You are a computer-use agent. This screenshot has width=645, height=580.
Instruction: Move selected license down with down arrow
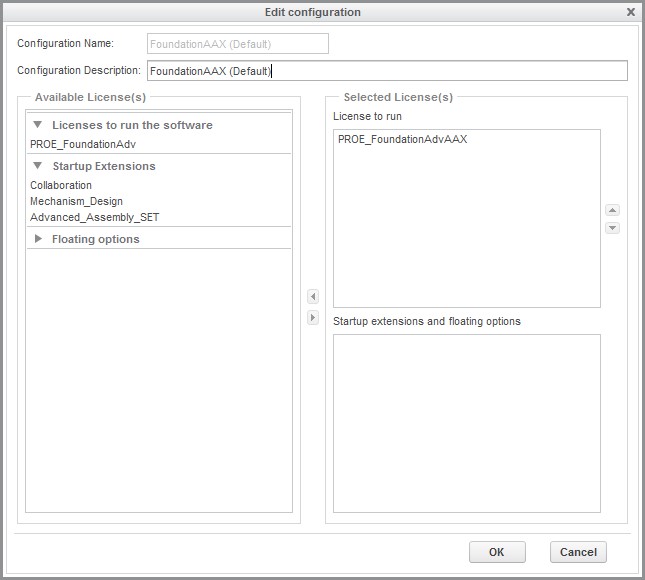pyautogui.click(x=612, y=227)
